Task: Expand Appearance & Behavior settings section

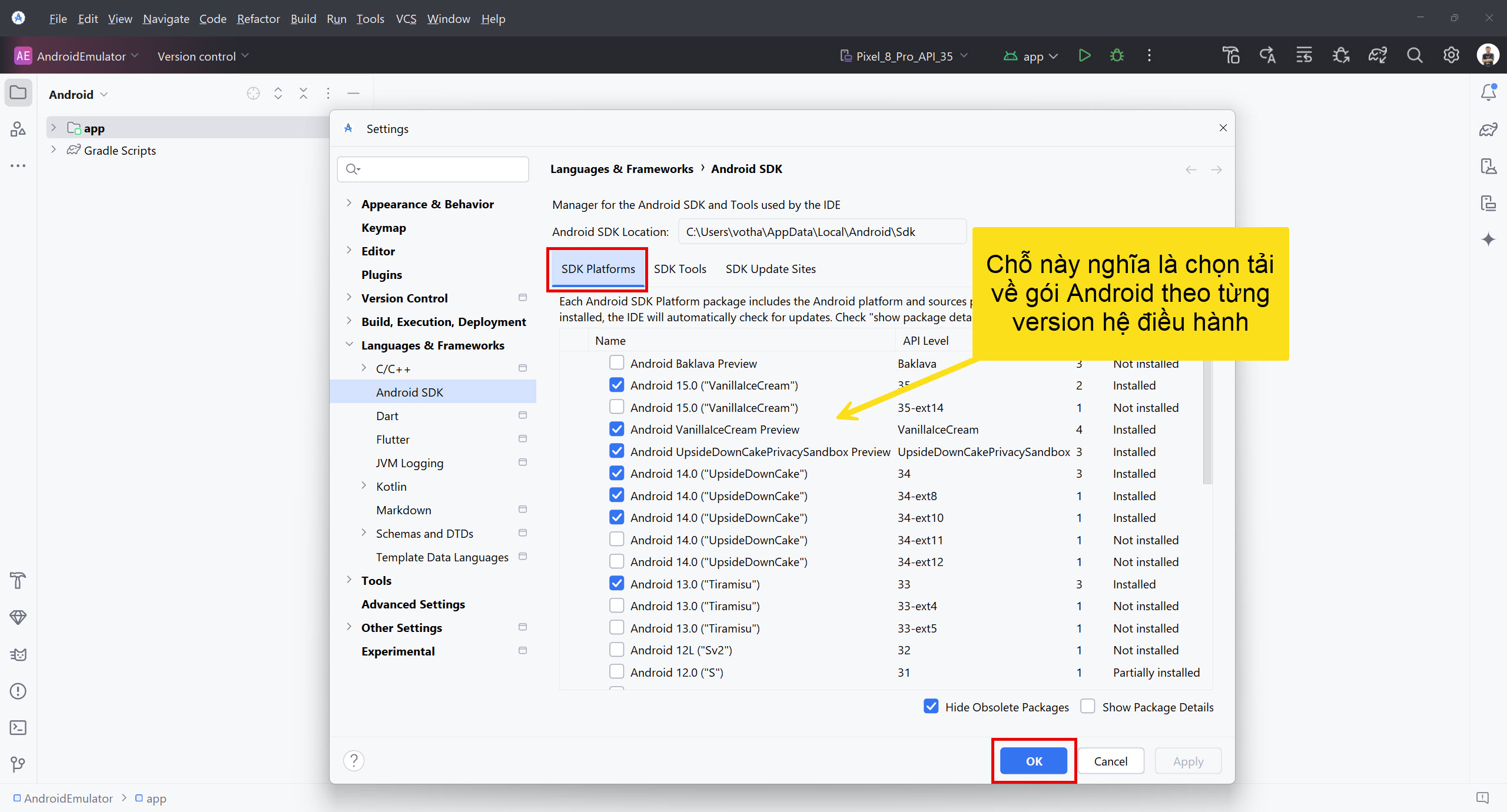Action: pyautogui.click(x=349, y=204)
